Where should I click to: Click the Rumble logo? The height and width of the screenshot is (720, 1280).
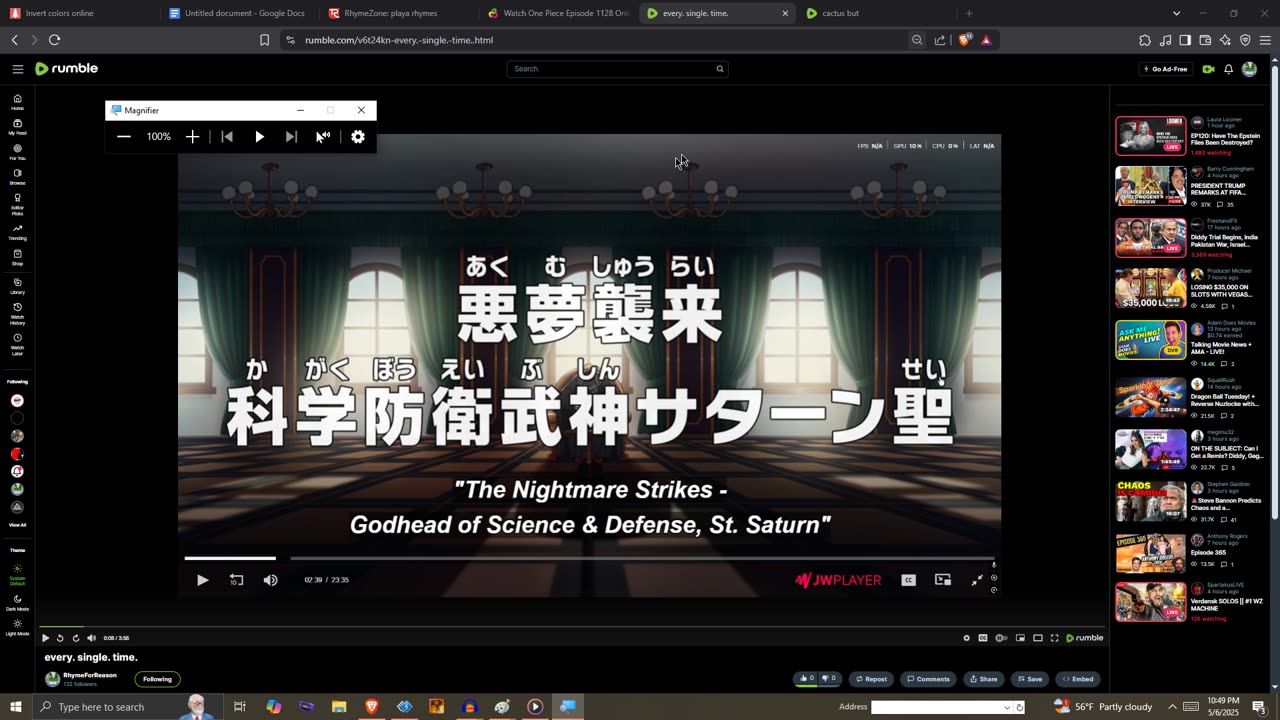coord(67,69)
